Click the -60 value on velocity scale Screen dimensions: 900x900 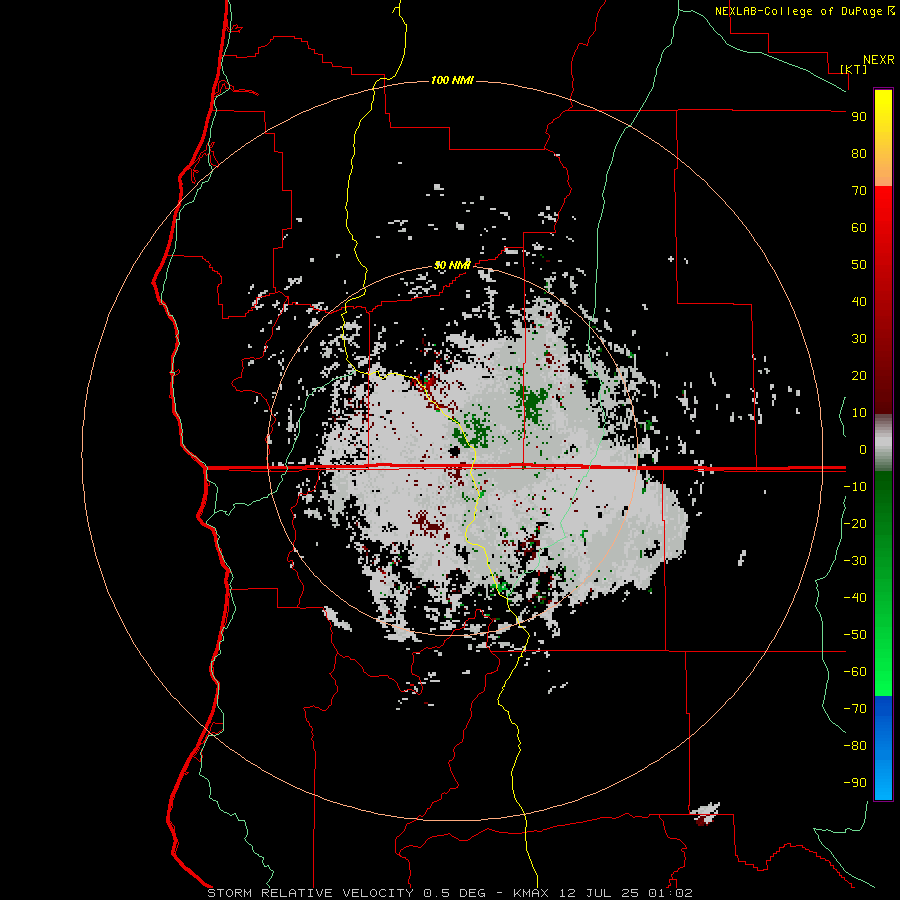pyautogui.click(x=855, y=672)
